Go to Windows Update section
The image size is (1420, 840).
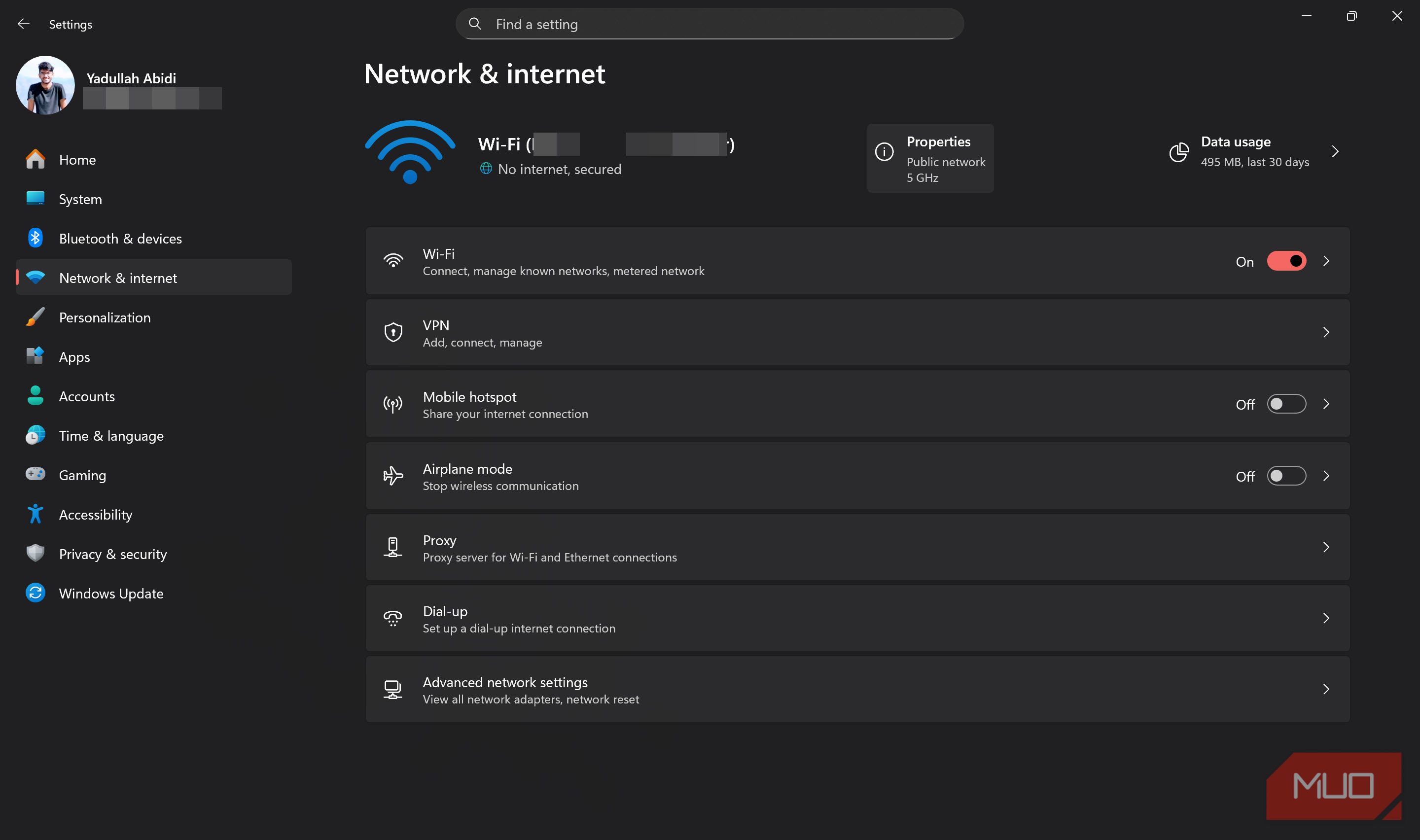point(111,593)
